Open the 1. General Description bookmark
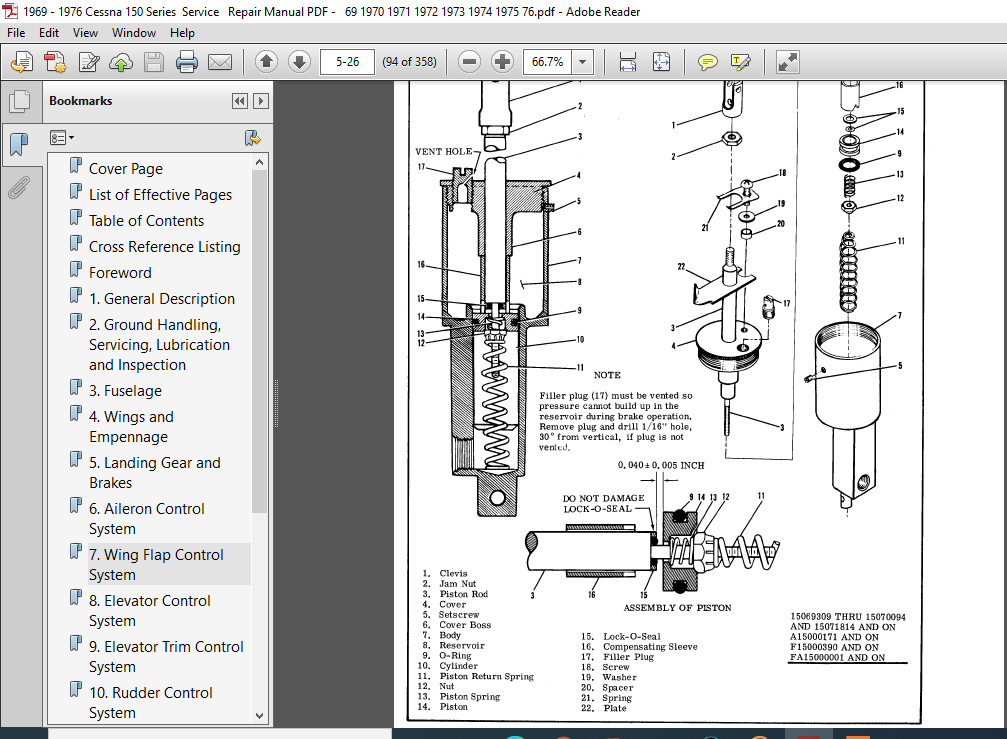The width and height of the screenshot is (1007, 739). coord(162,299)
